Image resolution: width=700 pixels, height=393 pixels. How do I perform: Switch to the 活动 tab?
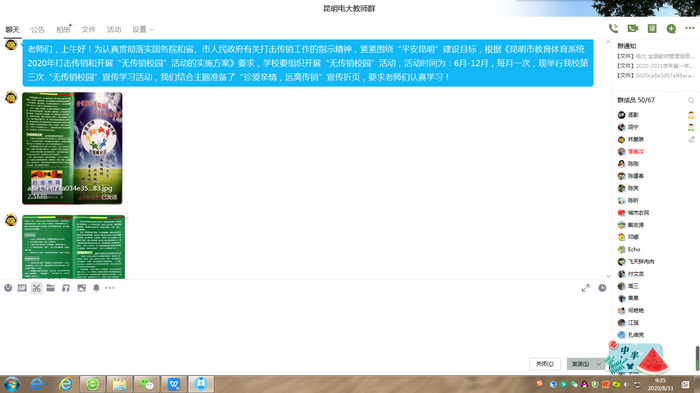point(114,29)
